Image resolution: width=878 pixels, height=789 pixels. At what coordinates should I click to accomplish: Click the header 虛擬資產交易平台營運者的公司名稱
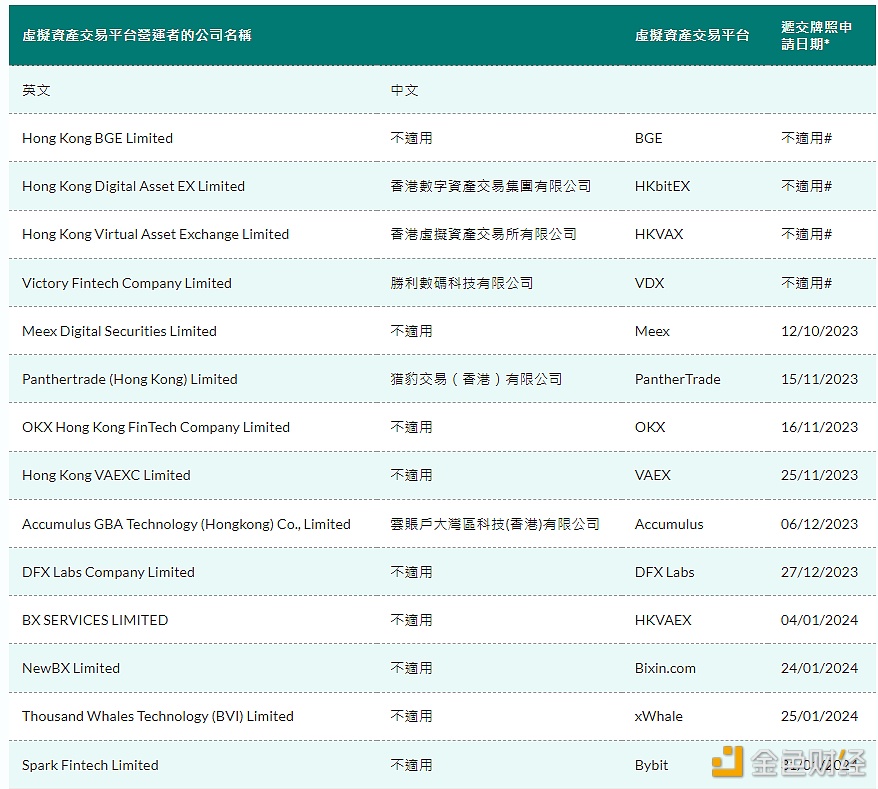click(x=137, y=35)
